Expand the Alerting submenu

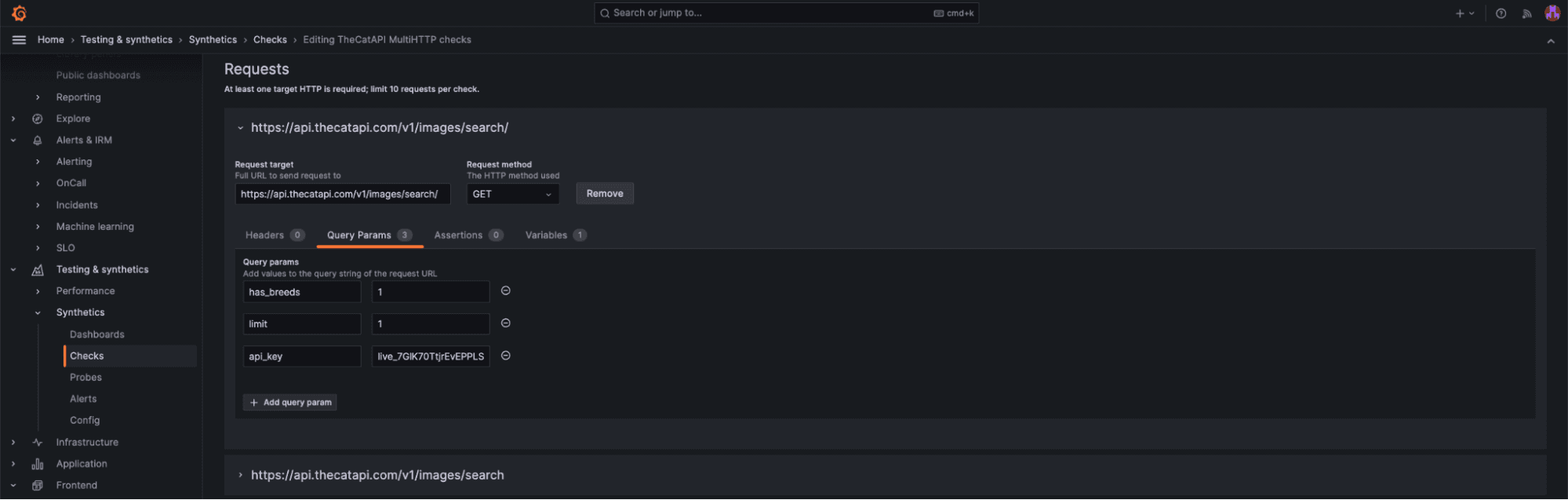38,162
